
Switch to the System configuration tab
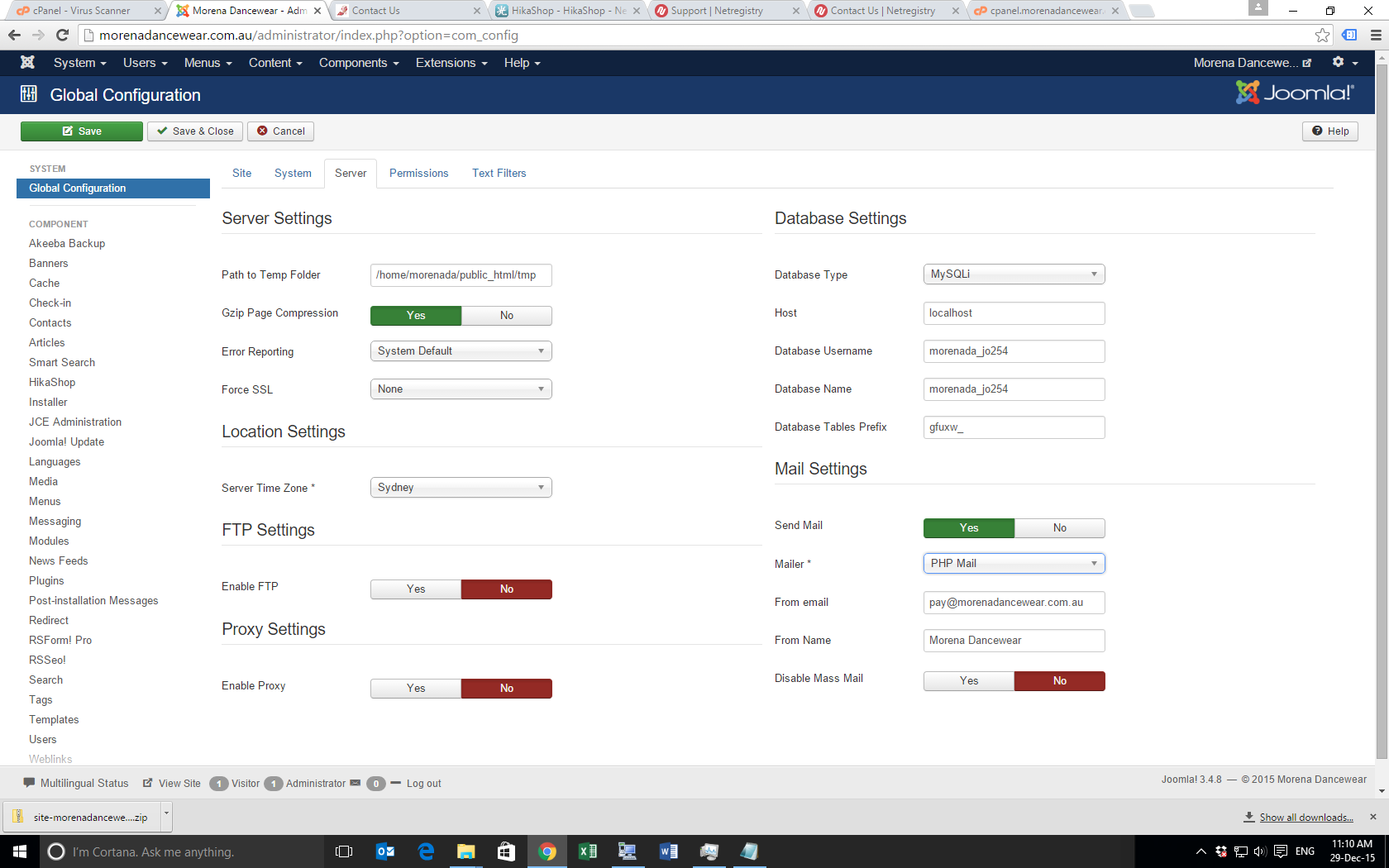(294, 174)
